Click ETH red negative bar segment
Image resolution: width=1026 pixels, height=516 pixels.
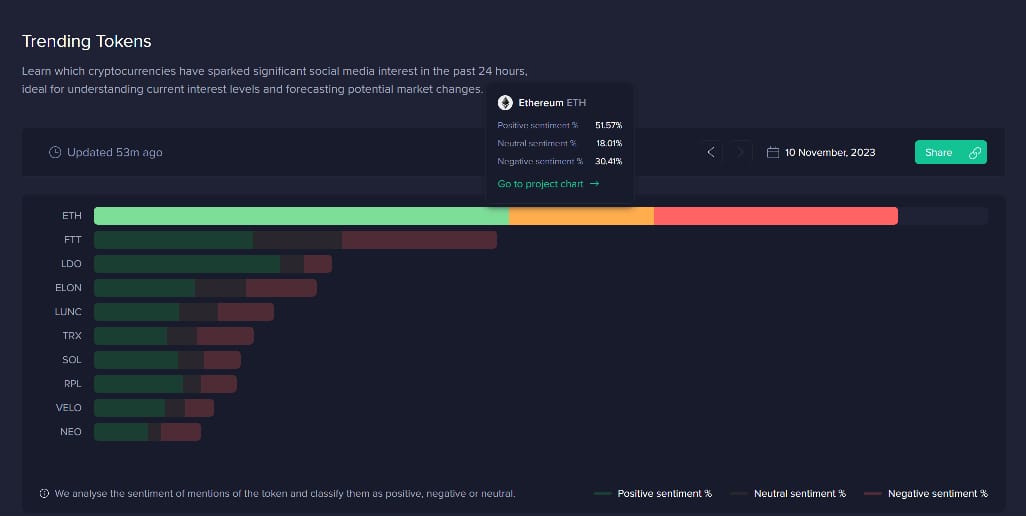(775, 216)
